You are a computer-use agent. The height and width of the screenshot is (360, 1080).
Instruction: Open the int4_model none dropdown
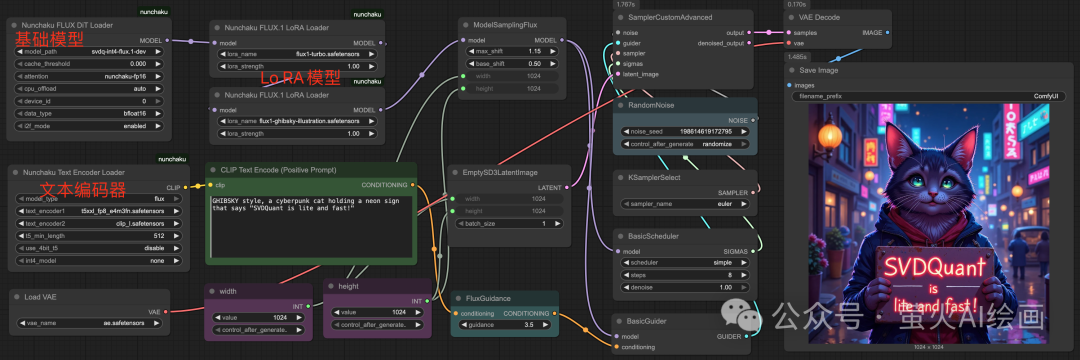pos(98,260)
